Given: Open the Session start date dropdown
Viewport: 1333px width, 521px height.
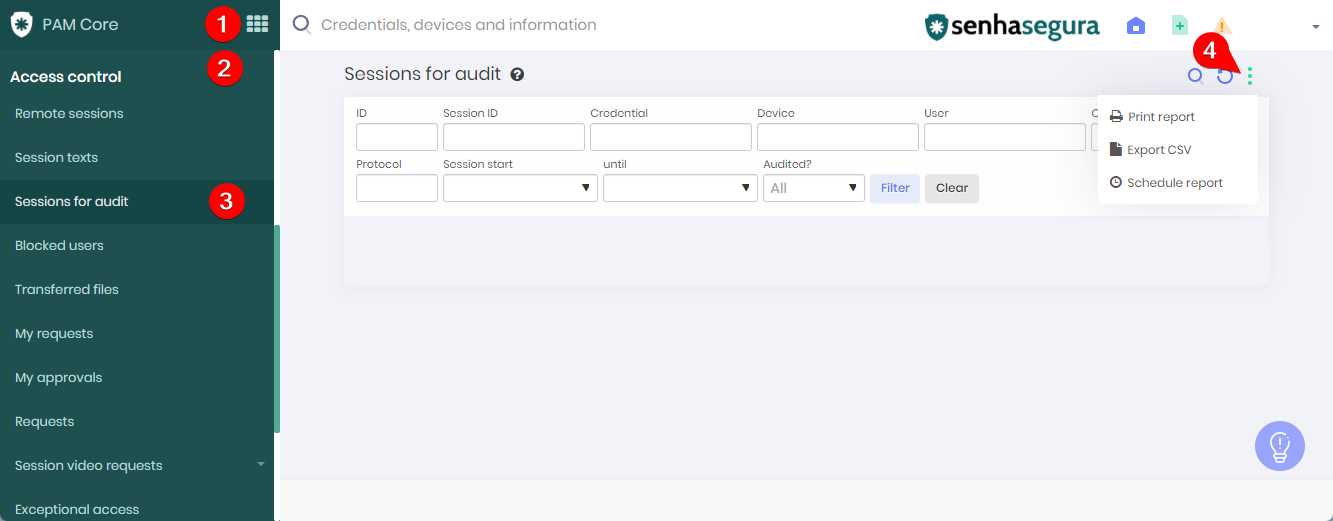Looking at the screenshot, I should click(520, 188).
